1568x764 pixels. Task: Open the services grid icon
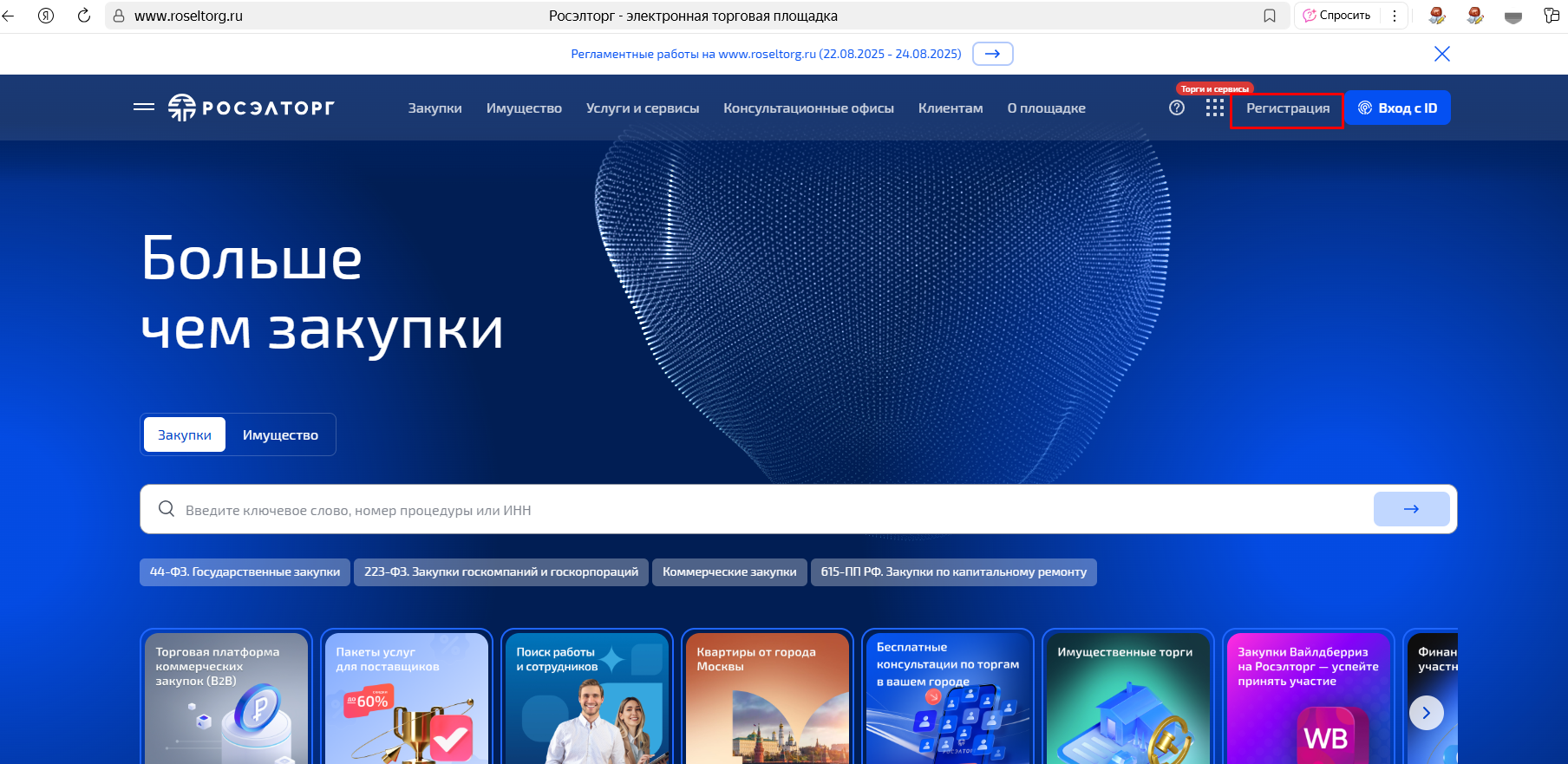pyautogui.click(x=1214, y=108)
